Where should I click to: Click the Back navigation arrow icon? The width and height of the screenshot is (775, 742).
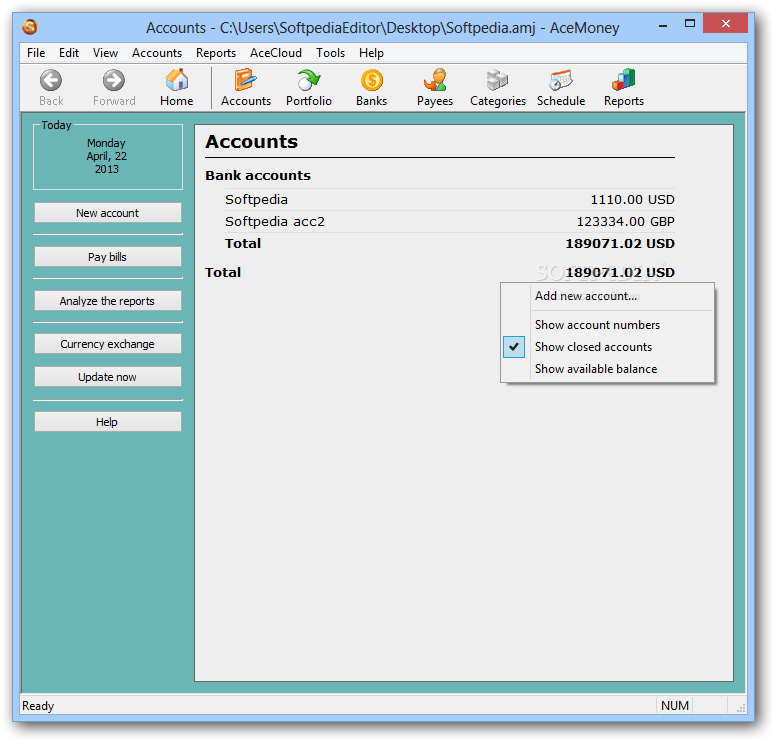click(x=51, y=80)
